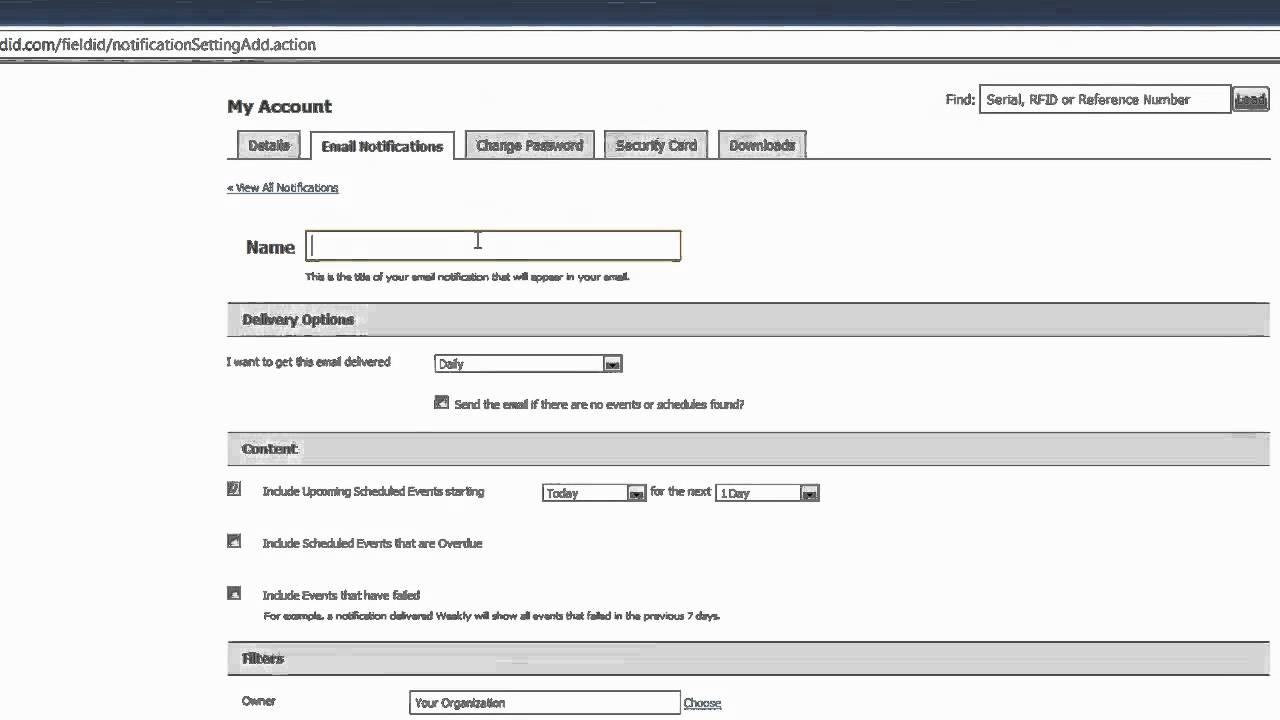Click the title description text under Name
The width and height of the screenshot is (1280, 720).
click(x=467, y=277)
